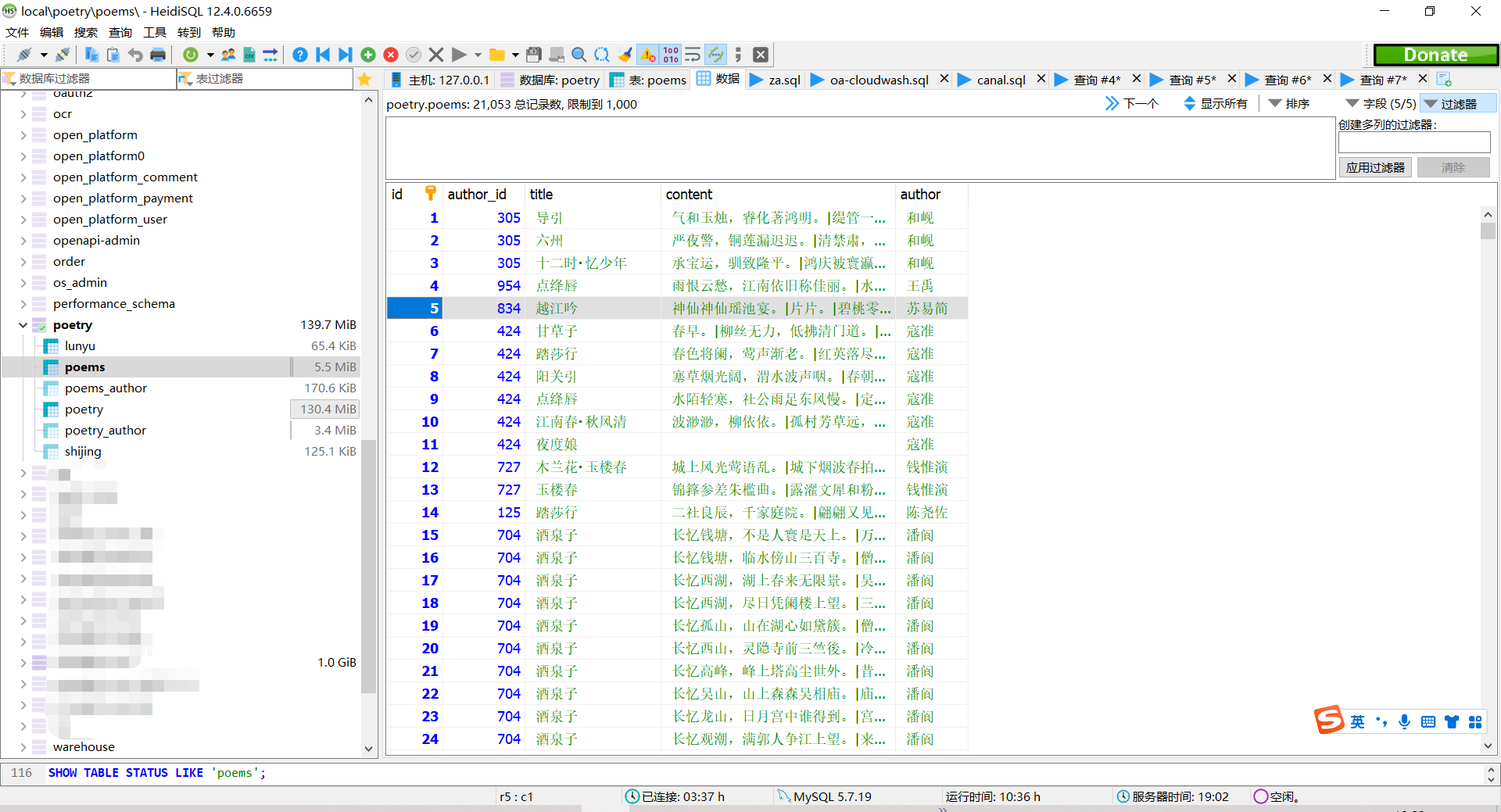Collapse the poetry database node
The image size is (1501, 812).
click(x=23, y=325)
